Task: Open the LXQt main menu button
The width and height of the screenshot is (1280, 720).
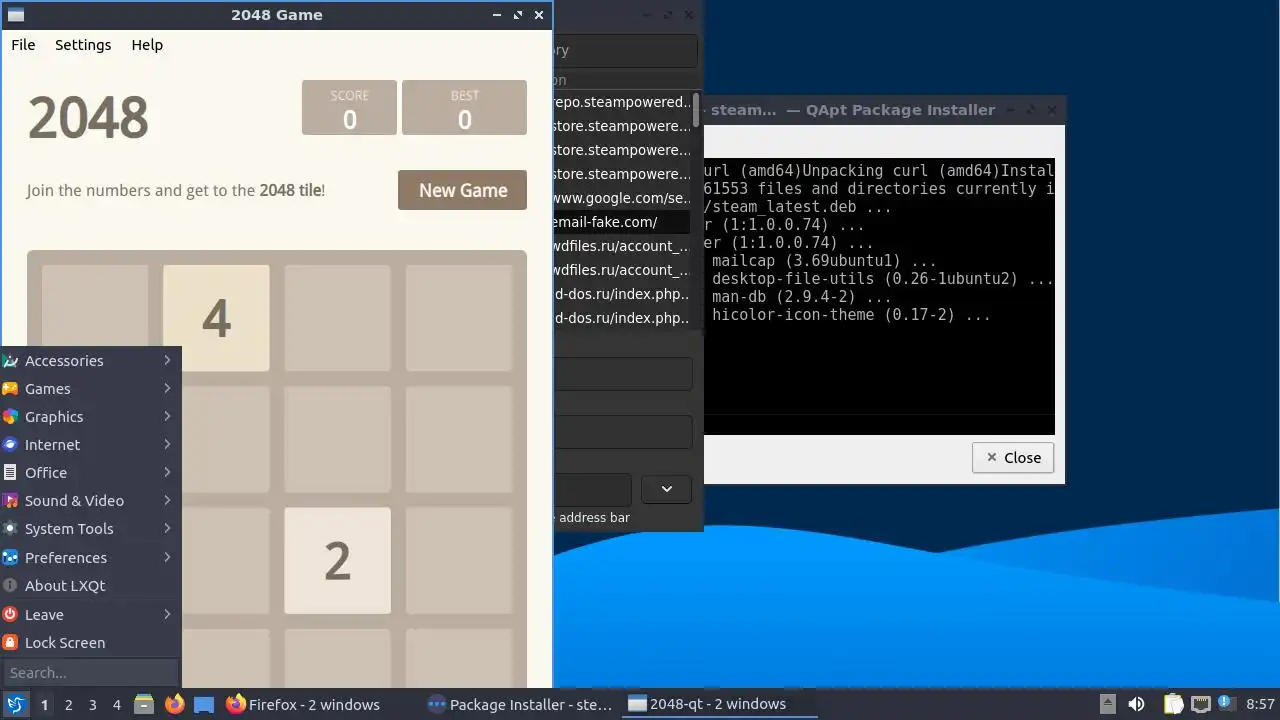Action: (x=15, y=704)
